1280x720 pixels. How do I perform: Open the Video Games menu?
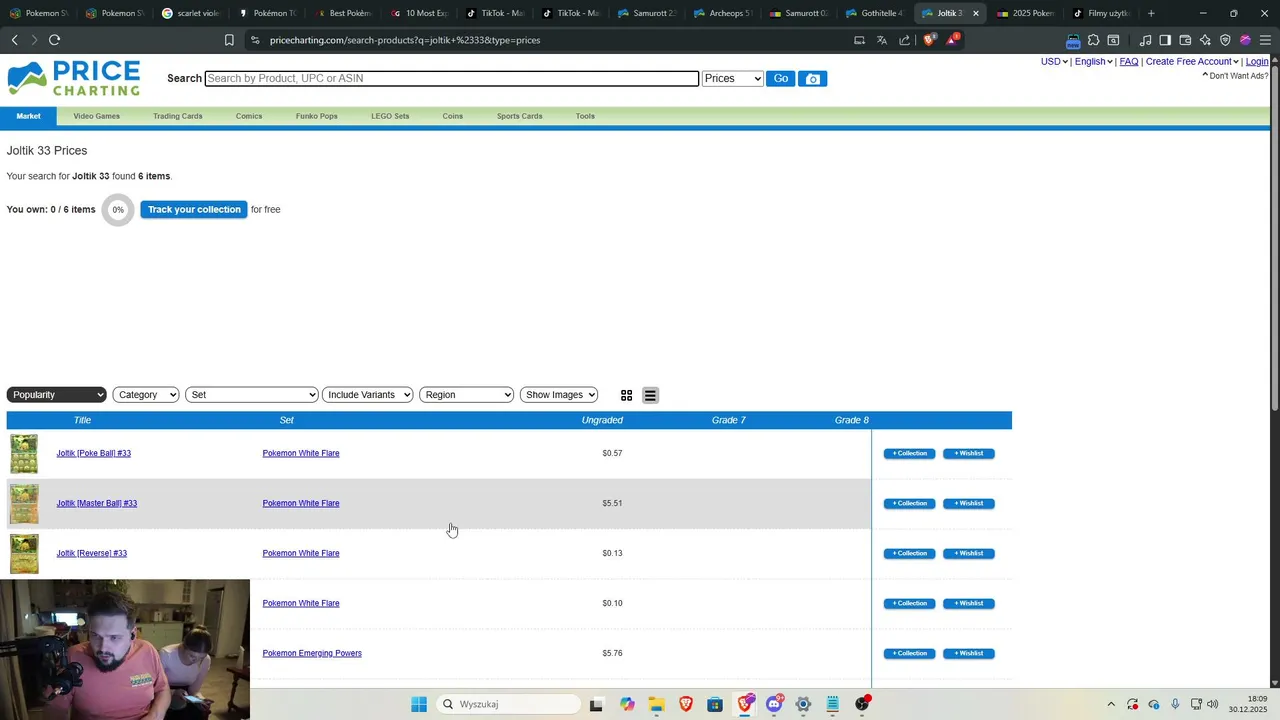(x=97, y=116)
